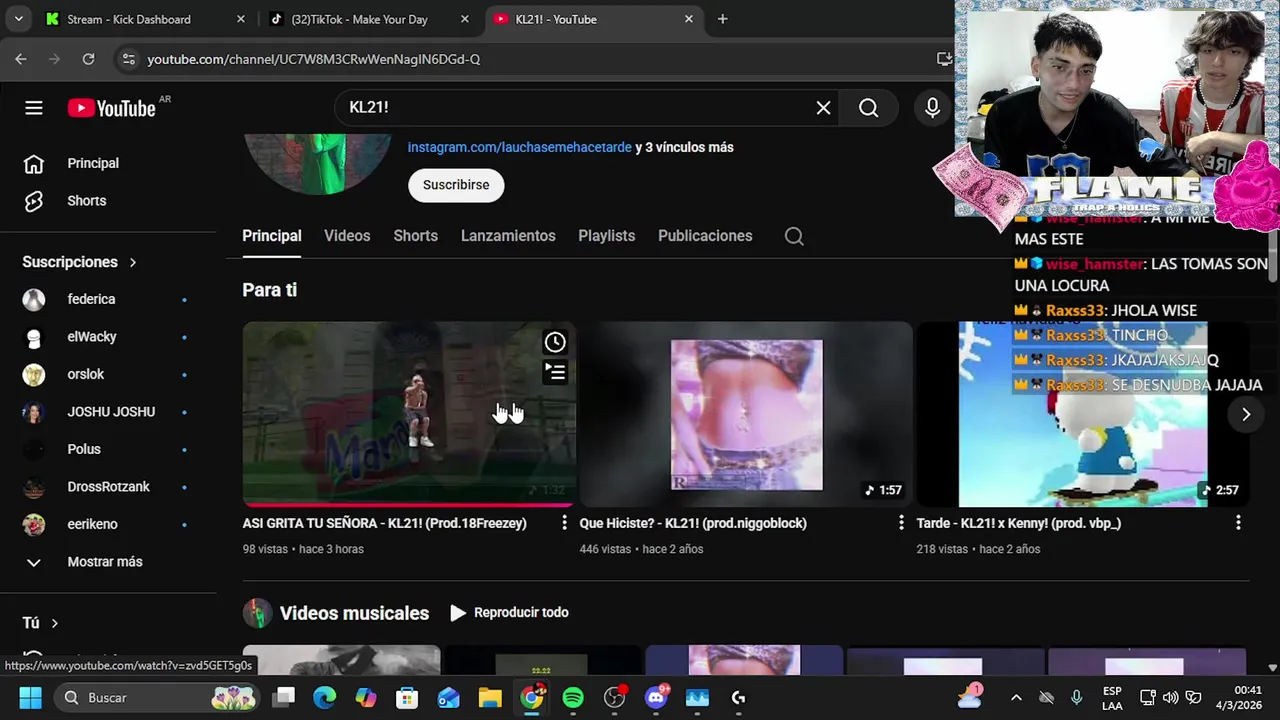Viewport: 1280px width, 720px height.
Task: Start voice search with microphone
Action: click(x=932, y=108)
